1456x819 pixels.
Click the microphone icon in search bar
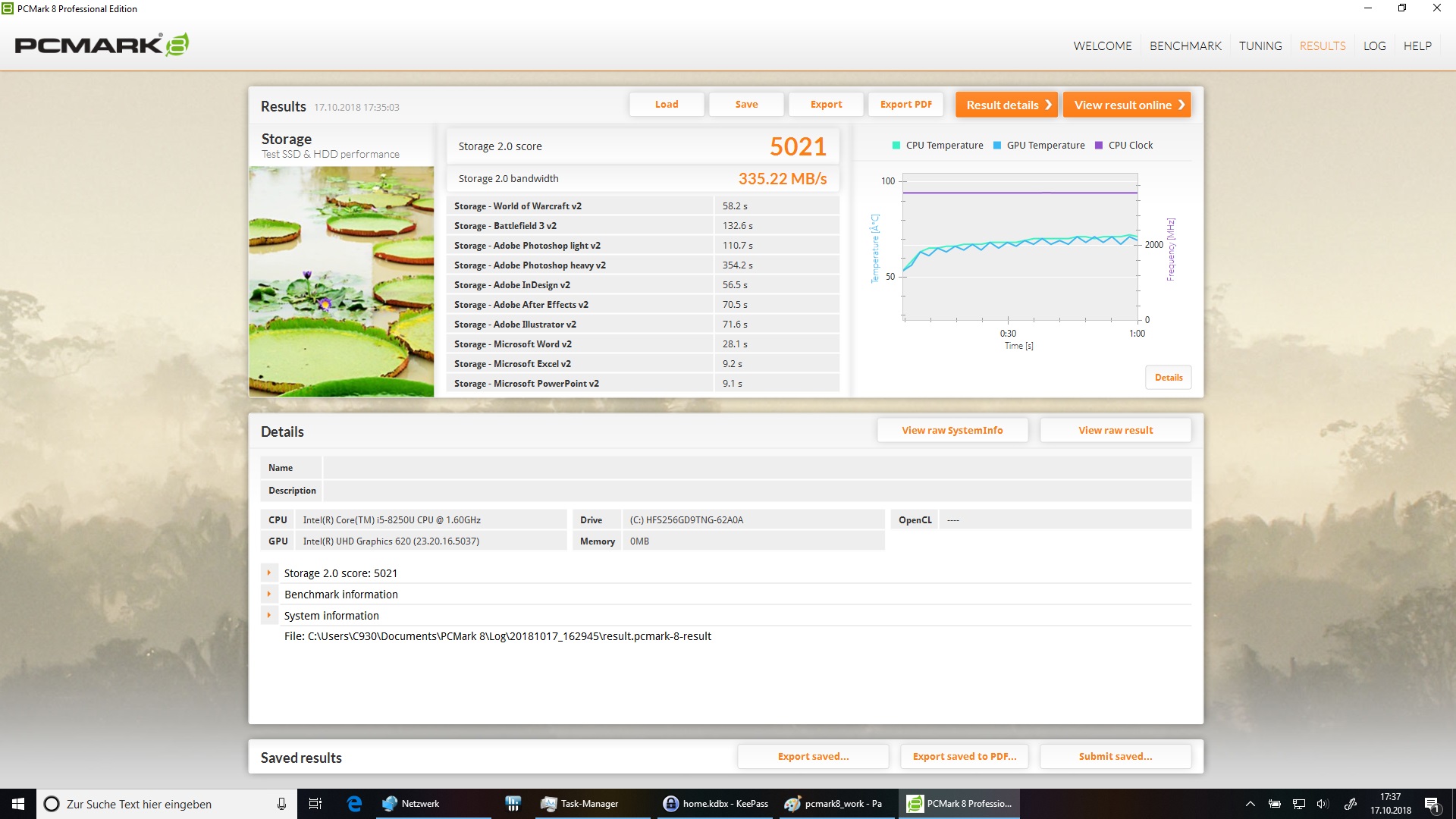(281, 804)
